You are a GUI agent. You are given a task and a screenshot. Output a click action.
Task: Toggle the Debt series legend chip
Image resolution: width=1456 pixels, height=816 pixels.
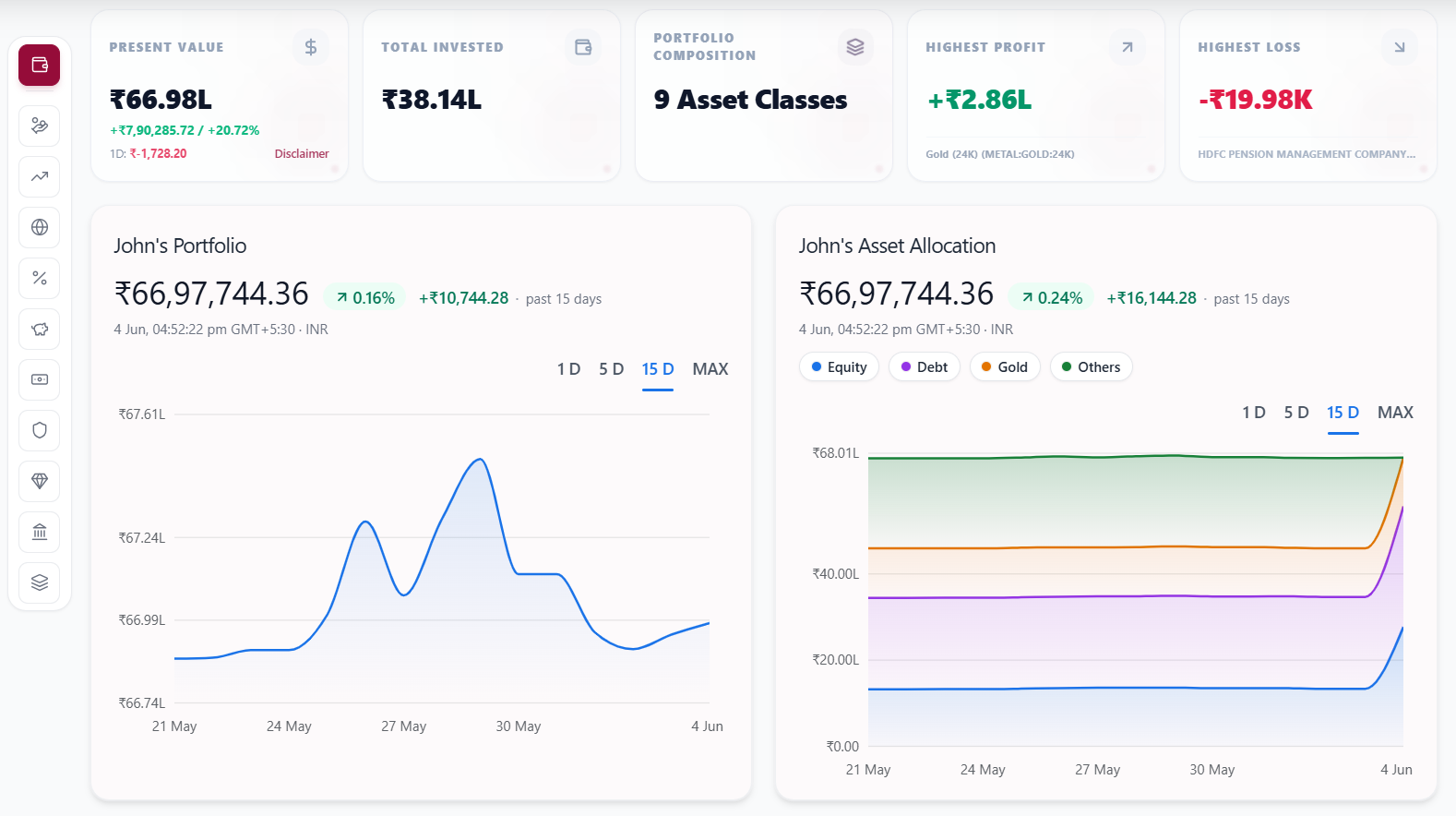tap(925, 367)
